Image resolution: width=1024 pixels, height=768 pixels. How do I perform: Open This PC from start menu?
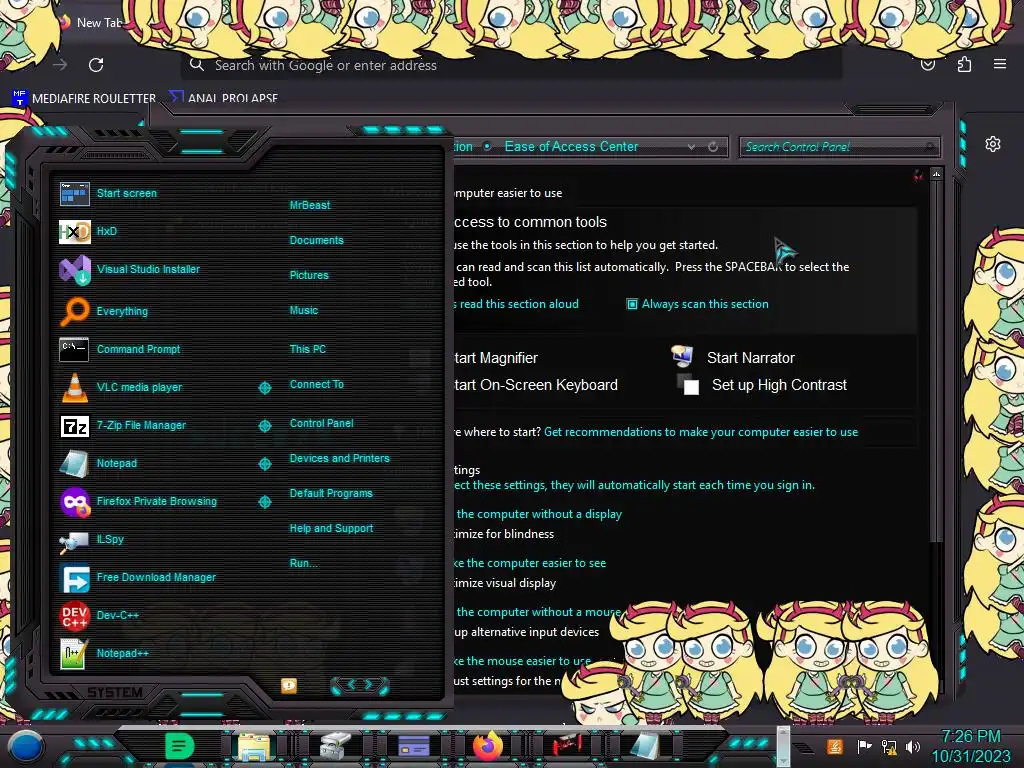[308, 349]
